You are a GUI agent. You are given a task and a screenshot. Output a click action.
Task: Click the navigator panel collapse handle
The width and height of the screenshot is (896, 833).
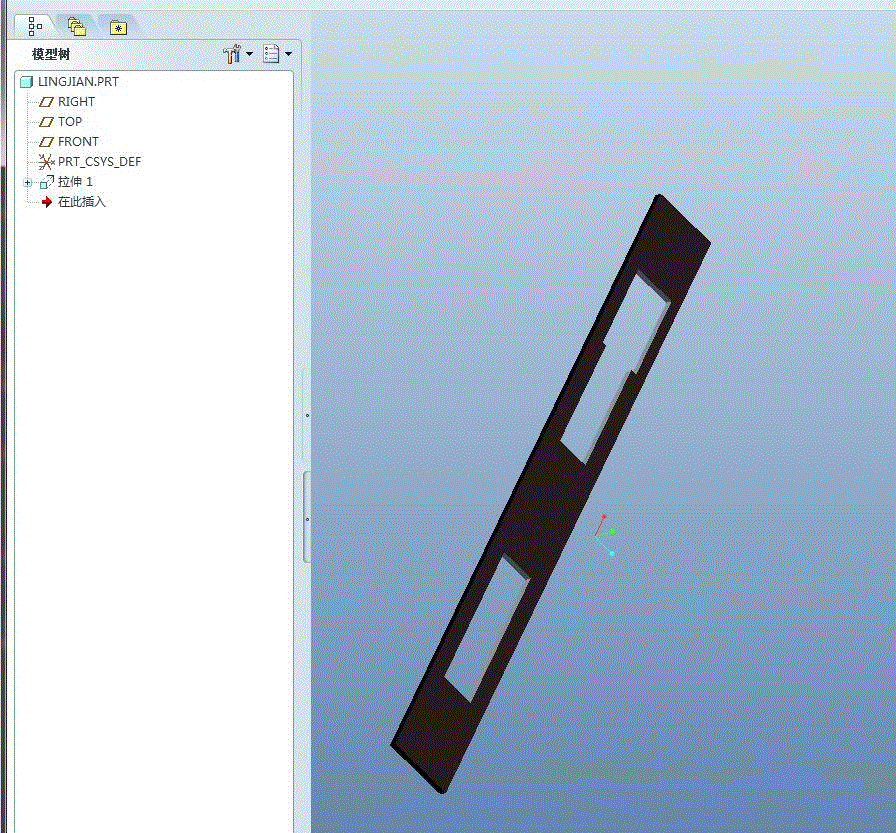307,517
